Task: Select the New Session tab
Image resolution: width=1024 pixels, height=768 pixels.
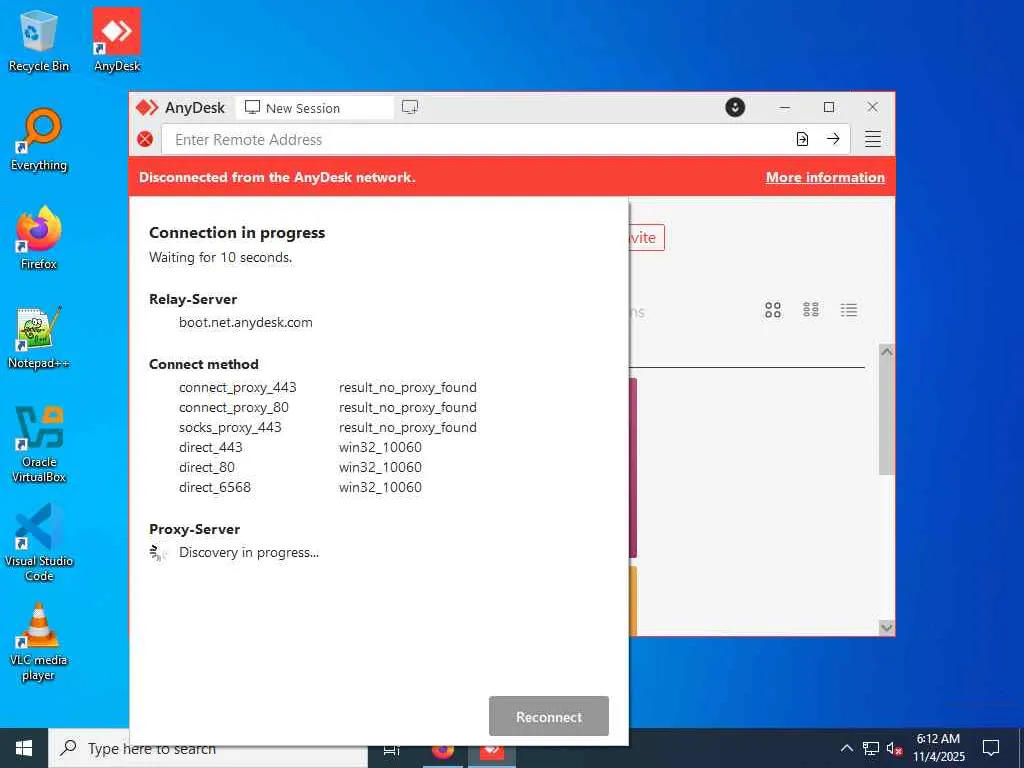Action: [315, 108]
